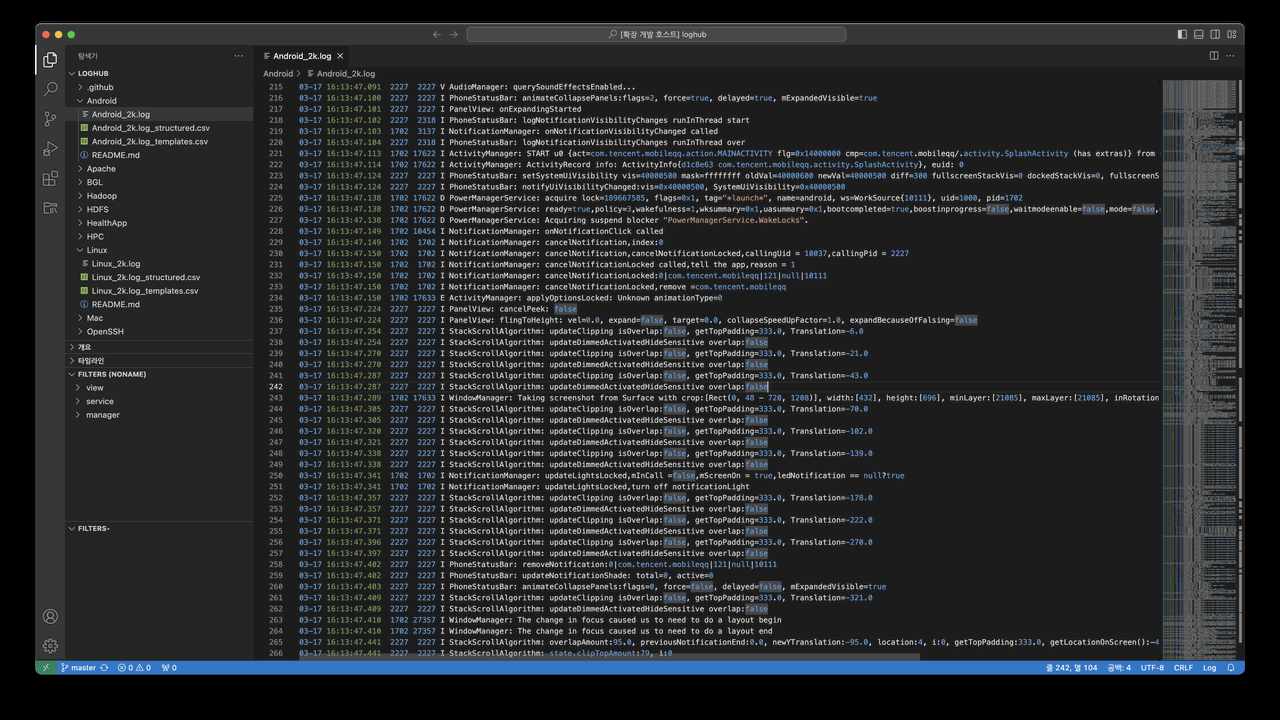Expand the Apache folder
This screenshot has width=1280, height=720.
coord(159,169)
